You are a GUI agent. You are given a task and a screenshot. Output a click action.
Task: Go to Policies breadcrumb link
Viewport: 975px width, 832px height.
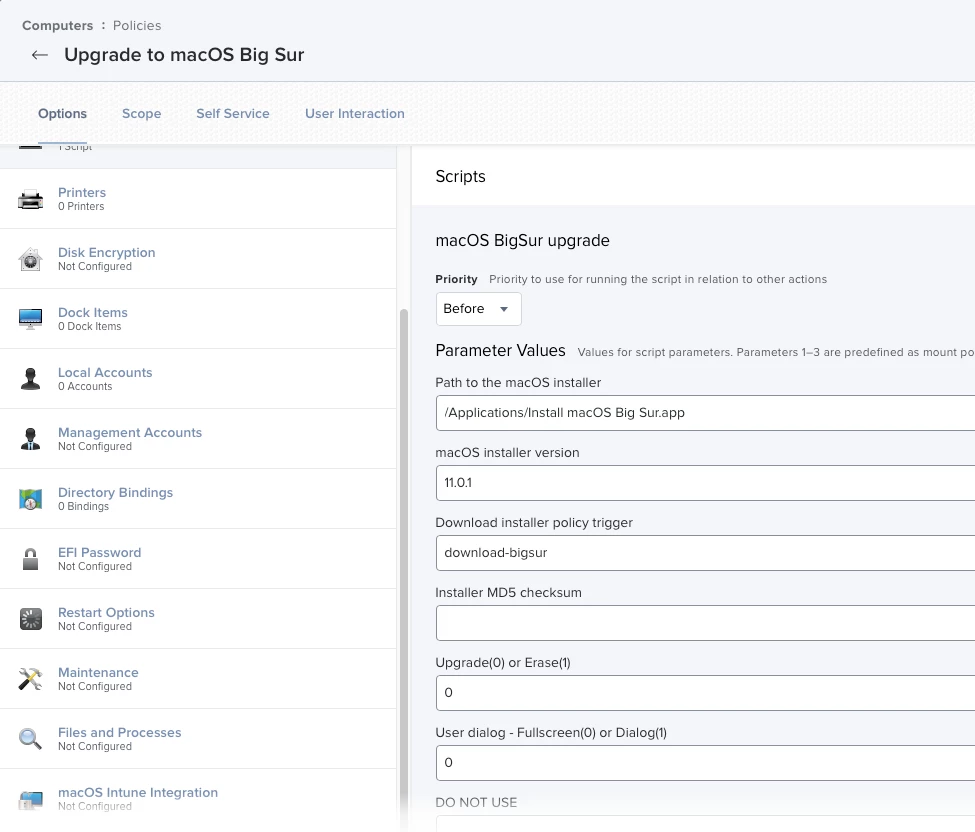(137, 25)
